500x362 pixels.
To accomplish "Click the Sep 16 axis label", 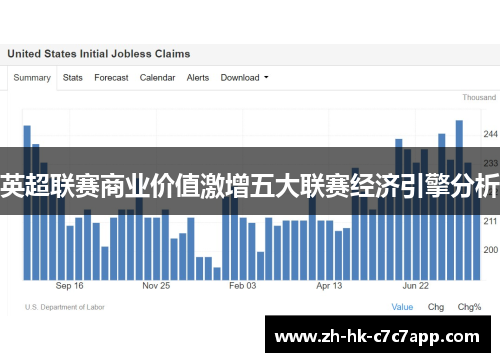I will 69,286.
